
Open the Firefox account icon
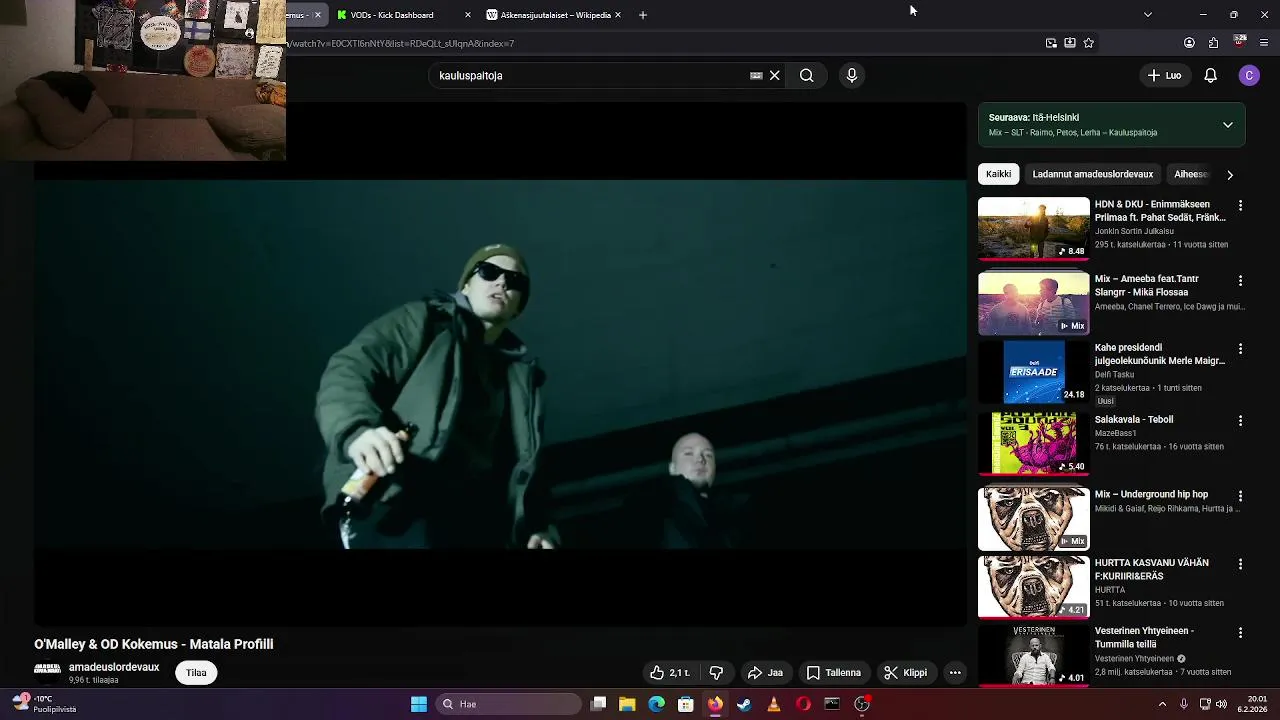pyautogui.click(x=1189, y=43)
